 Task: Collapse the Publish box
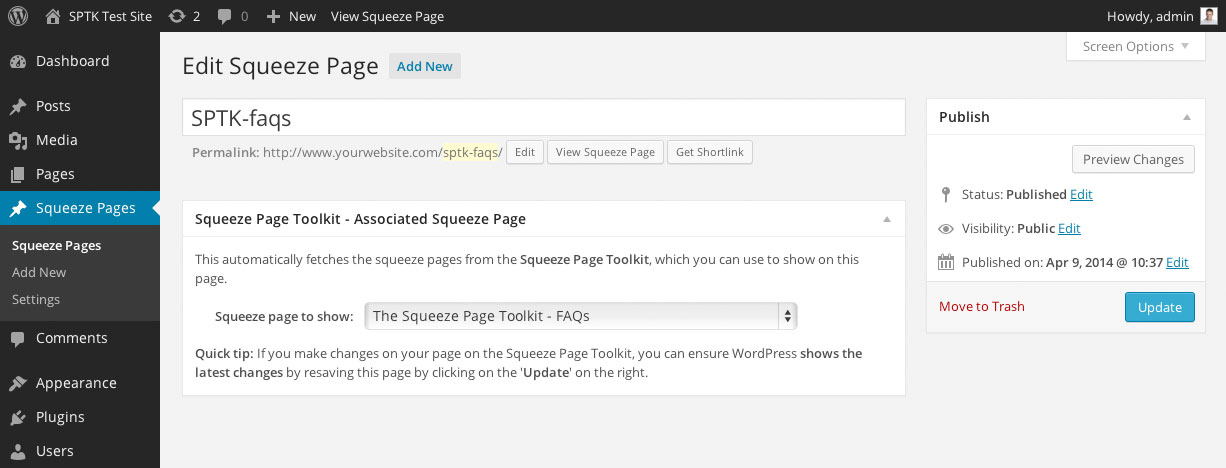pos(1187,117)
